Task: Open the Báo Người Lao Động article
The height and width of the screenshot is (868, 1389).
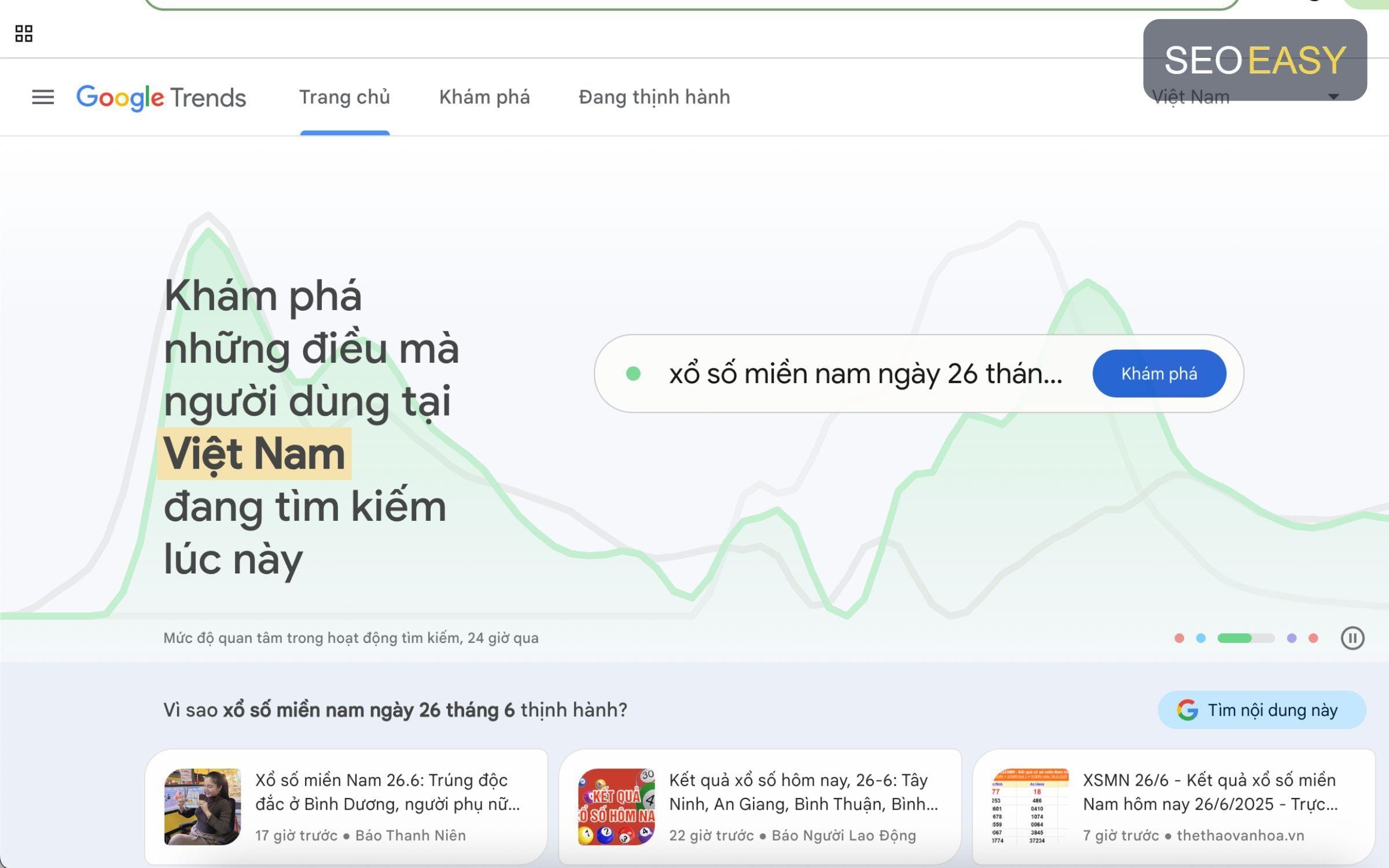Action: (760, 807)
